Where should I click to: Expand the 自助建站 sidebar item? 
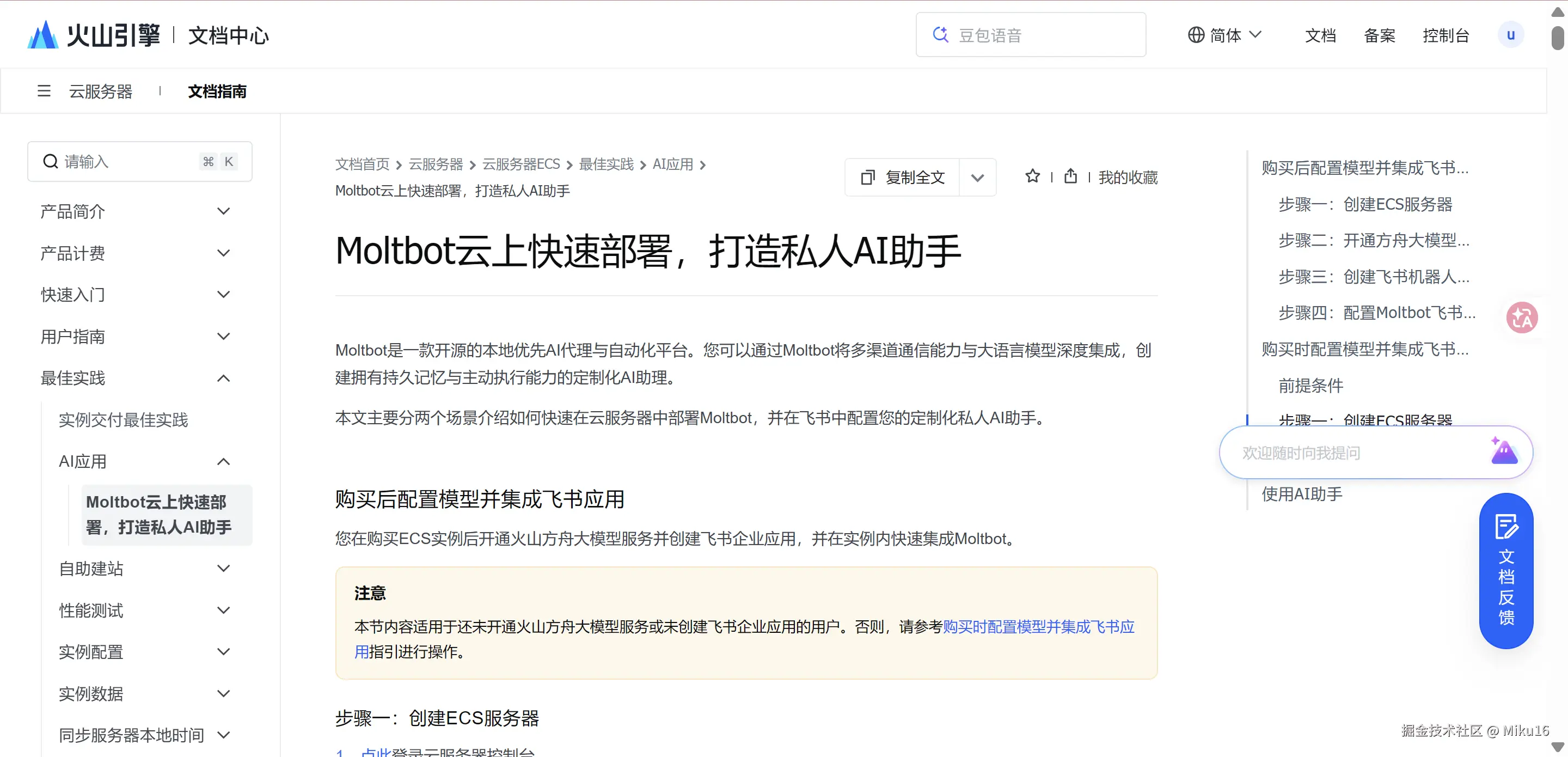point(223,568)
